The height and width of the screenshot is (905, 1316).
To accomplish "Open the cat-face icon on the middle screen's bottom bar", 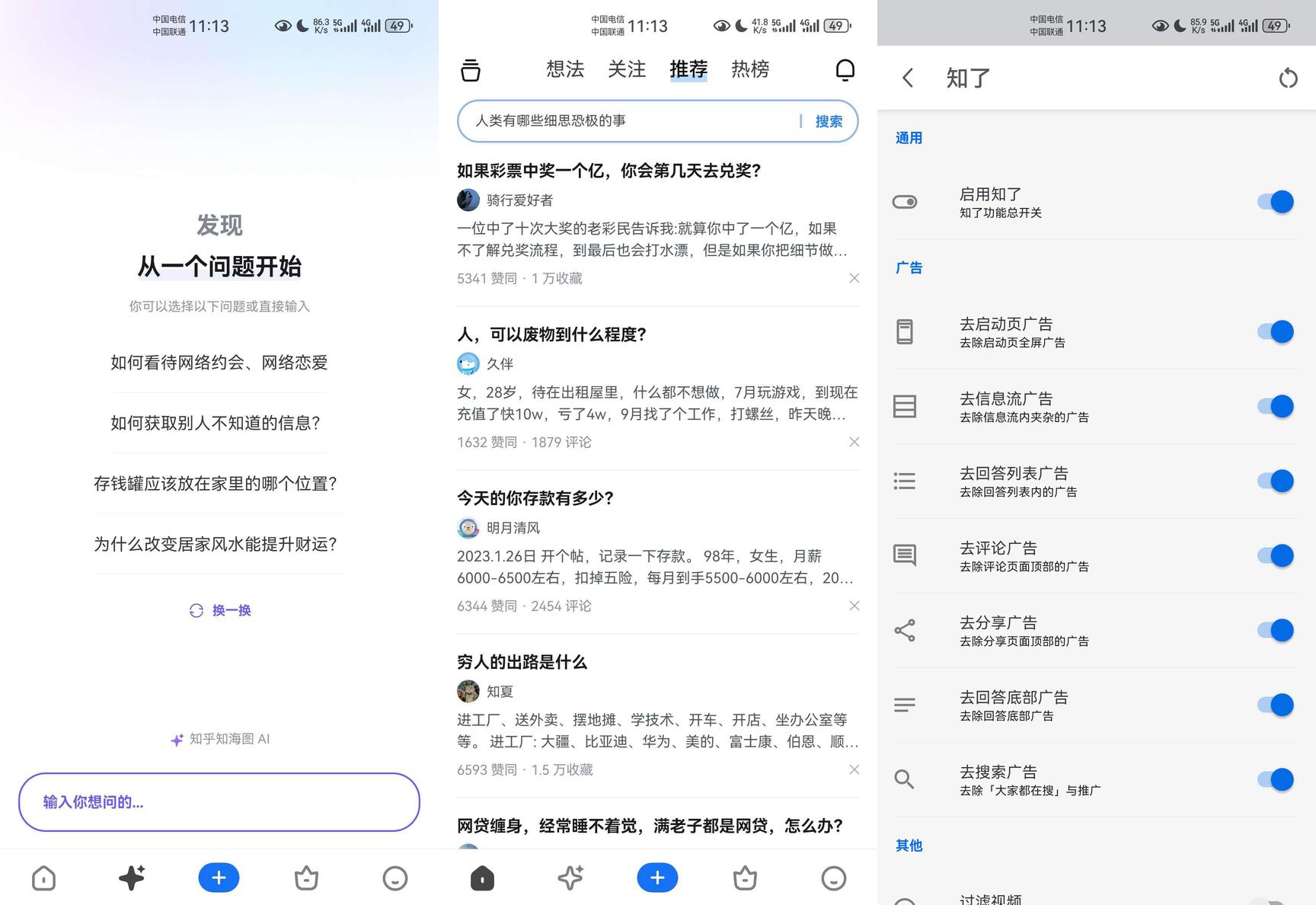I will tap(745, 878).
